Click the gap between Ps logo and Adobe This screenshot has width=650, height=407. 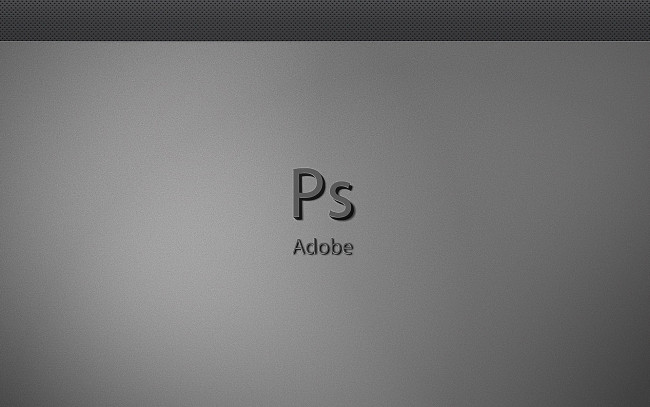pos(322,231)
